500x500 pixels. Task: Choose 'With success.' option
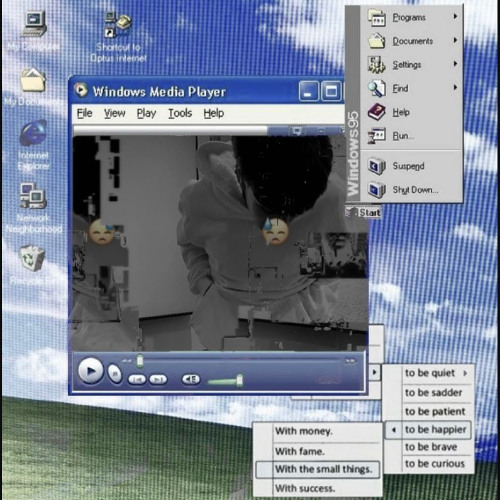pyautogui.click(x=305, y=489)
